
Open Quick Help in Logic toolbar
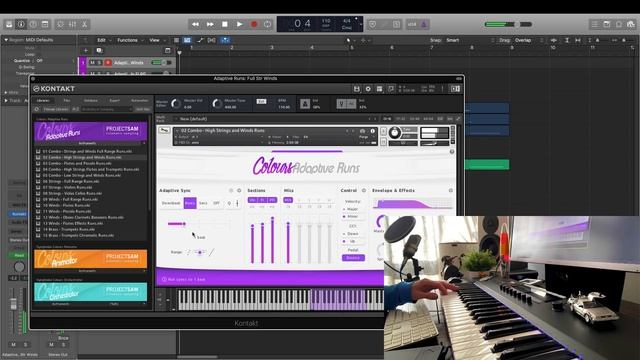(x=33, y=24)
